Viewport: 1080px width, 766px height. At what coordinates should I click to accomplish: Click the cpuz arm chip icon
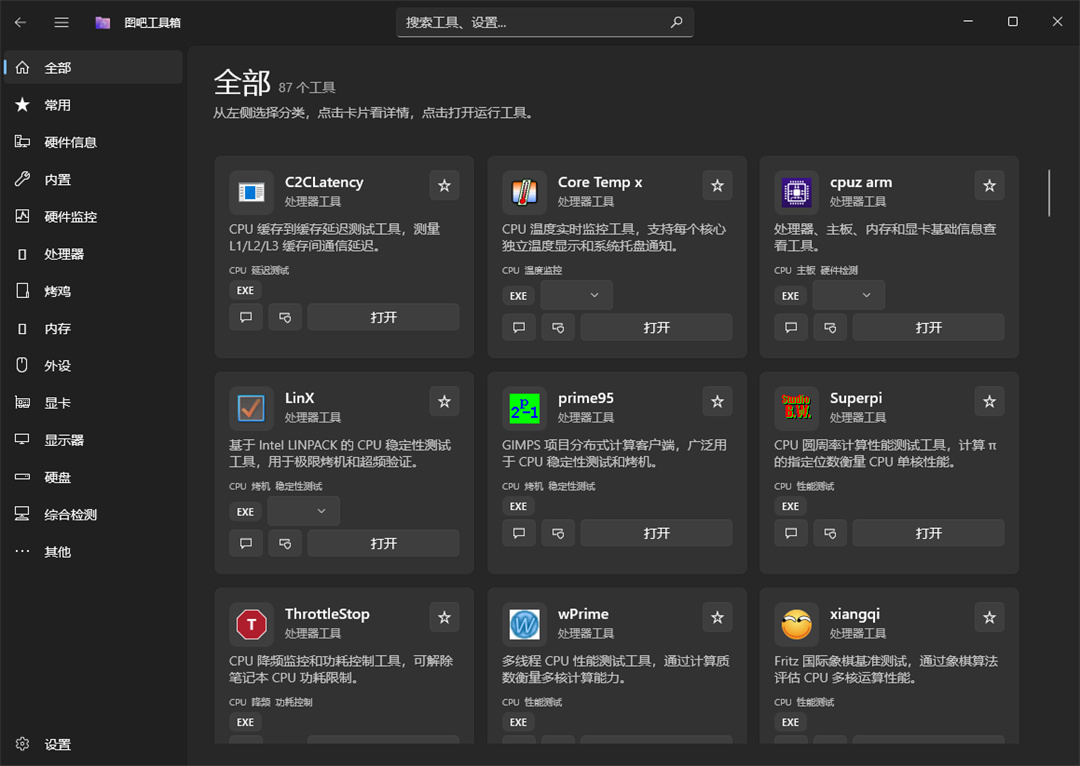pyautogui.click(x=796, y=192)
